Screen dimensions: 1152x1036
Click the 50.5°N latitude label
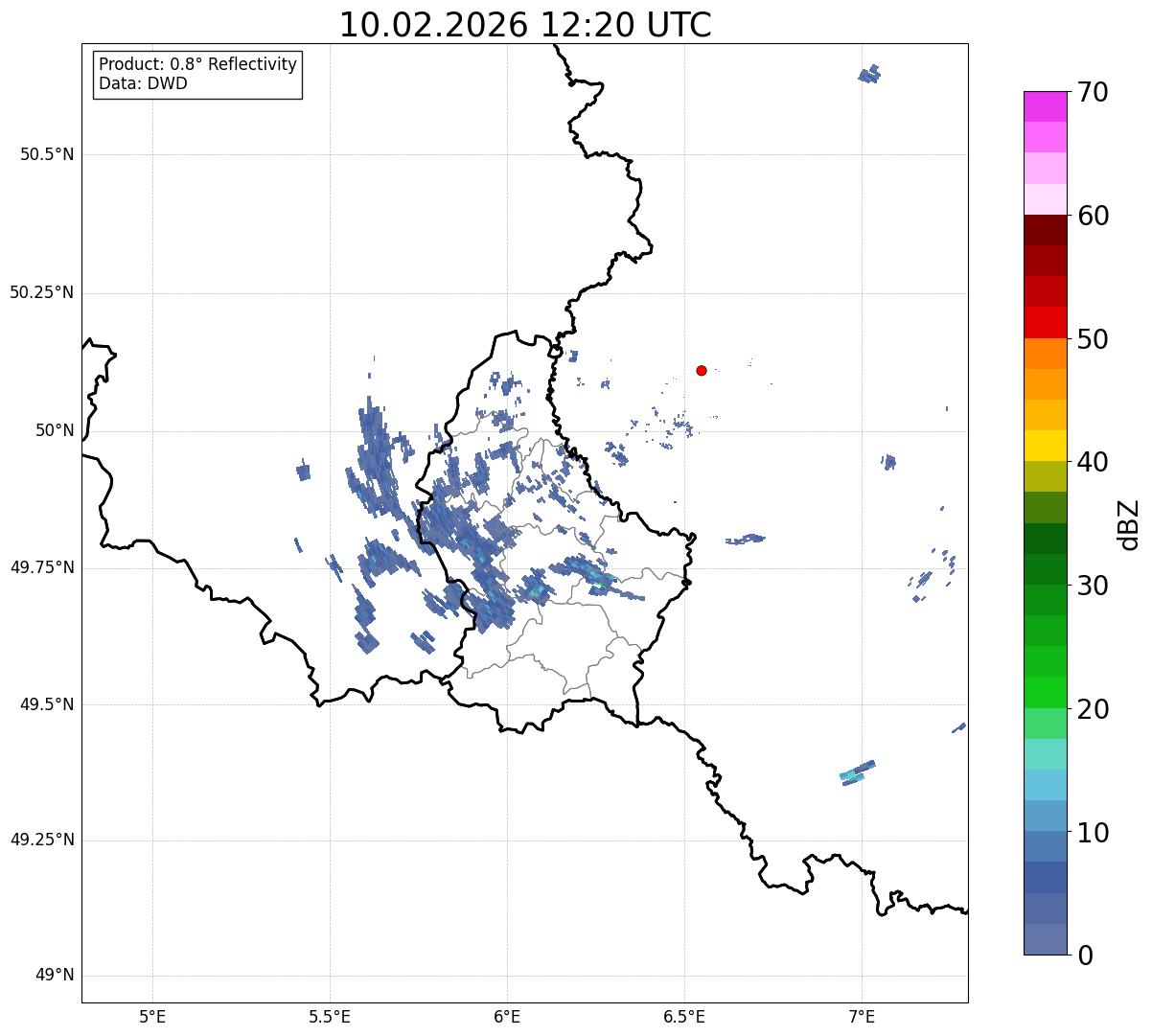click(47, 154)
